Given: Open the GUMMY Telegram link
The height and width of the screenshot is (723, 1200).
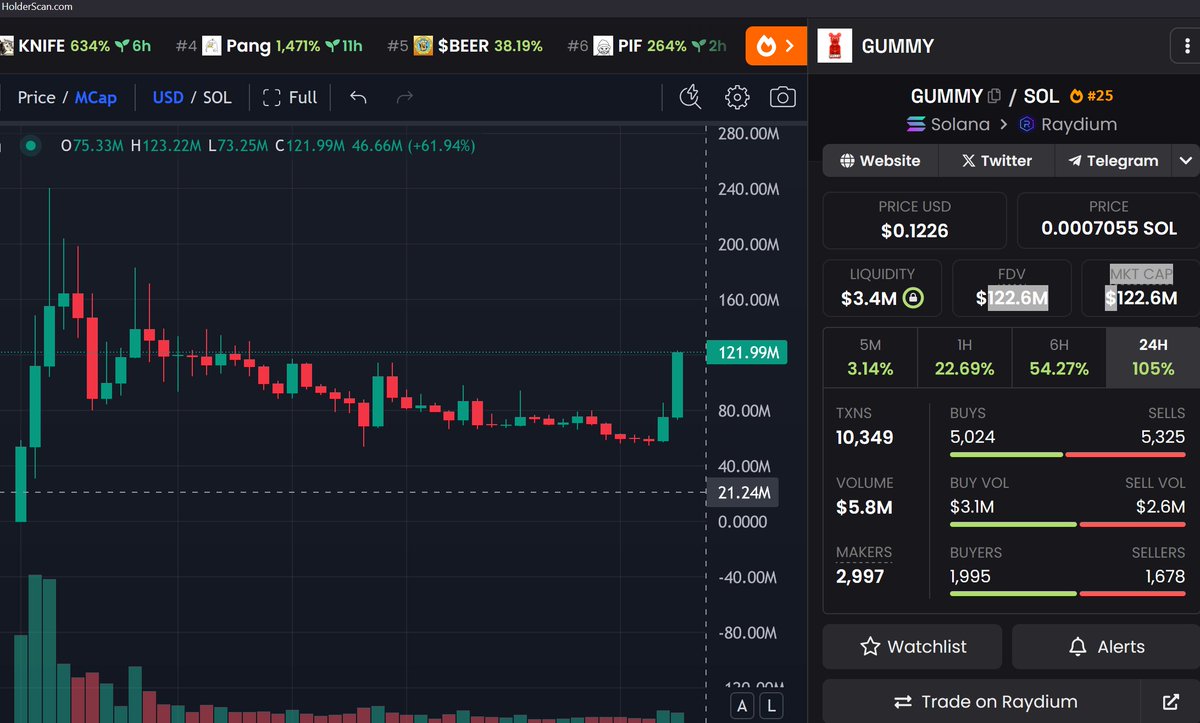Looking at the screenshot, I should pyautogui.click(x=1113, y=160).
